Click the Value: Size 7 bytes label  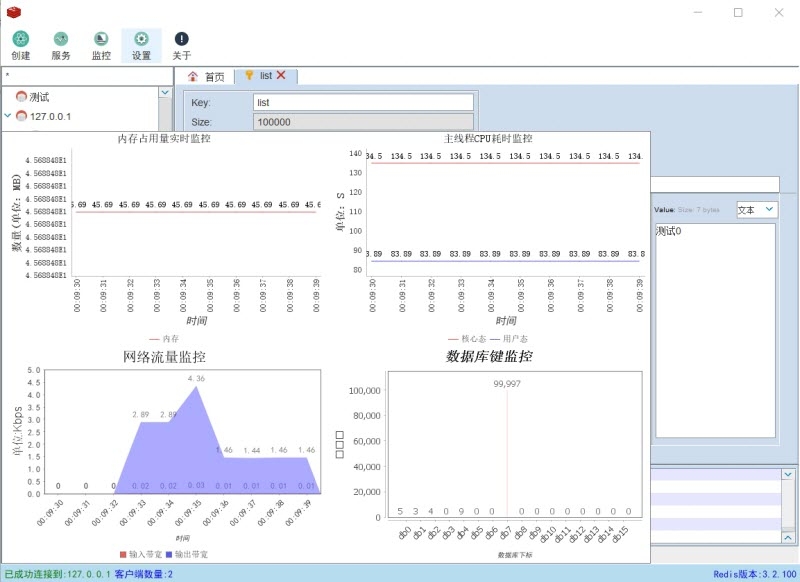click(x=687, y=210)
